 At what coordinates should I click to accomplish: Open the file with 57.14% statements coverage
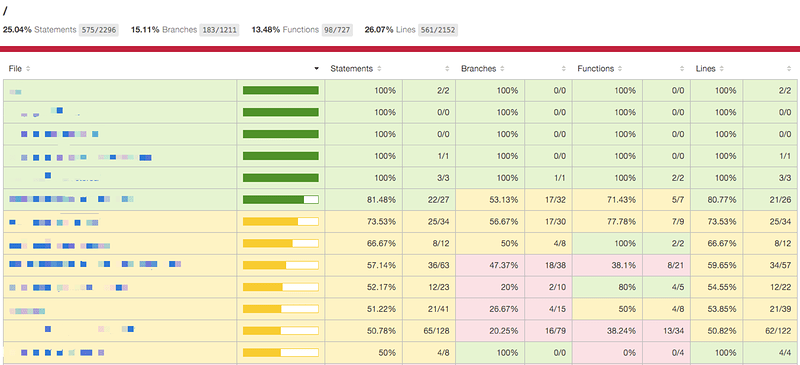95,264
